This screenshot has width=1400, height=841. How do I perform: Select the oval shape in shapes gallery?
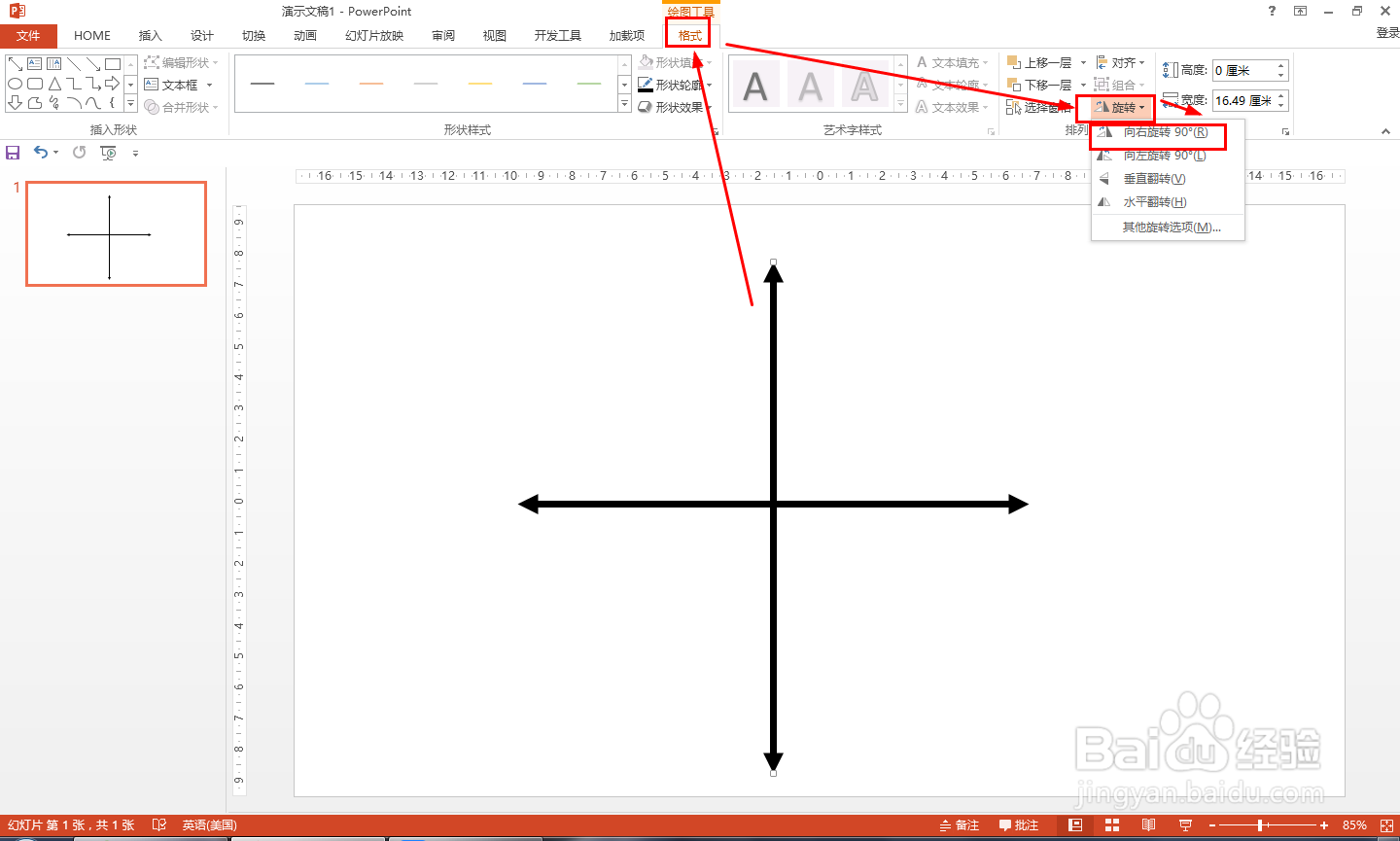click(16, 84)
